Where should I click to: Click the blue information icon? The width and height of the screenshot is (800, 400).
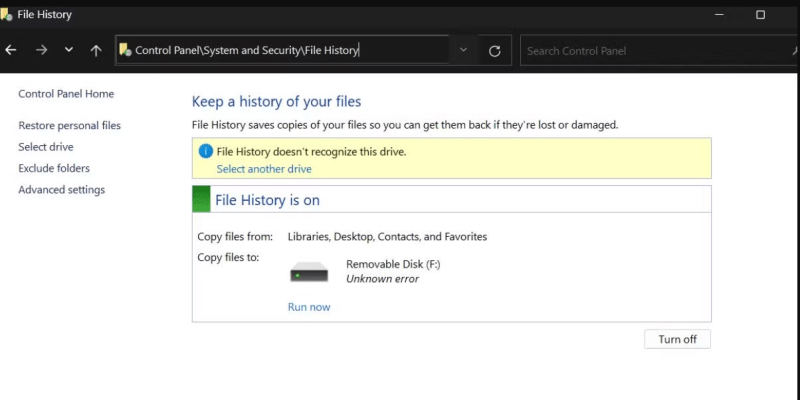coord(205,151)
